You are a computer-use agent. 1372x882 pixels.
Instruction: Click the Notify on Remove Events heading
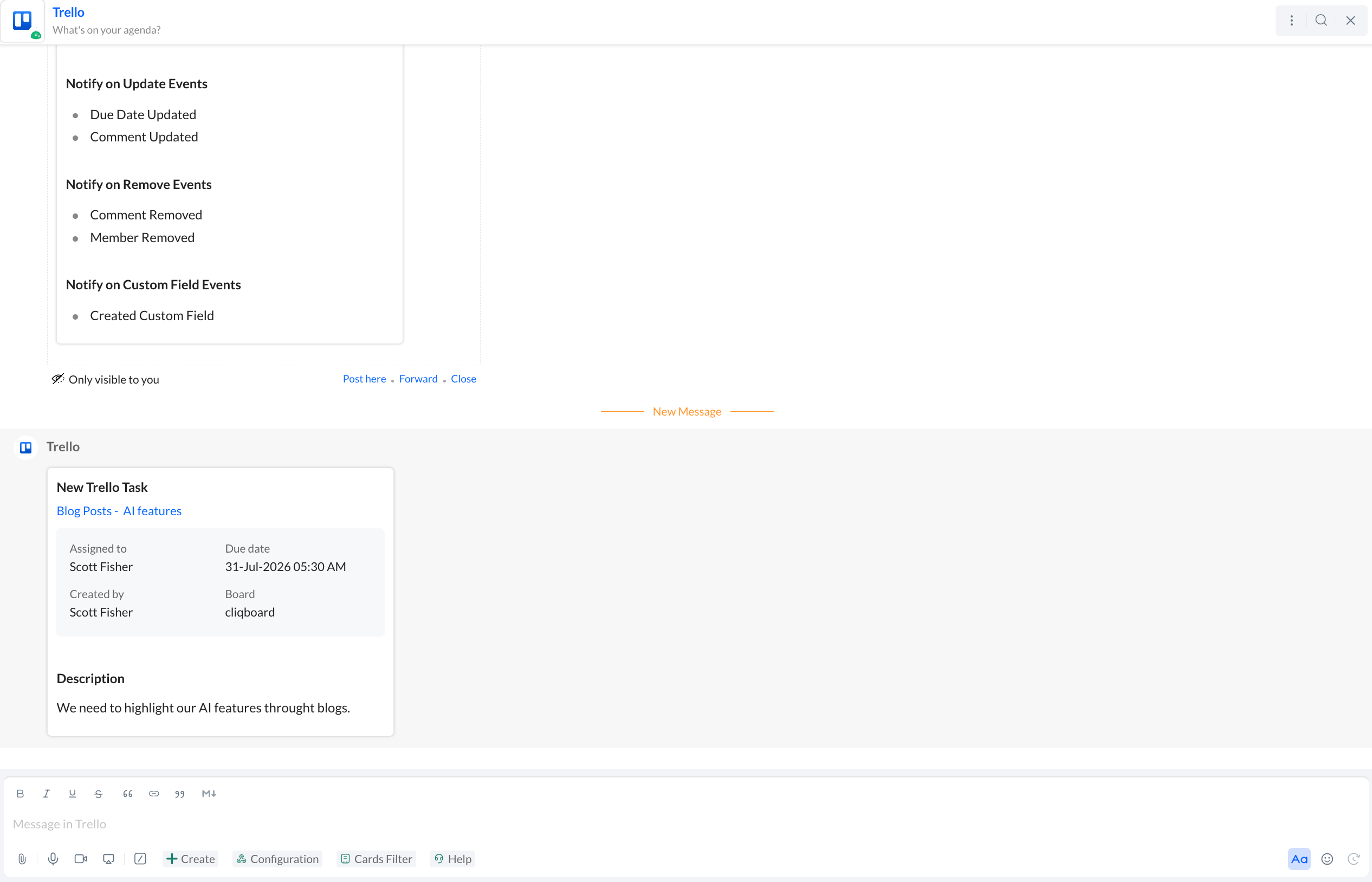[x=139, y=184]
